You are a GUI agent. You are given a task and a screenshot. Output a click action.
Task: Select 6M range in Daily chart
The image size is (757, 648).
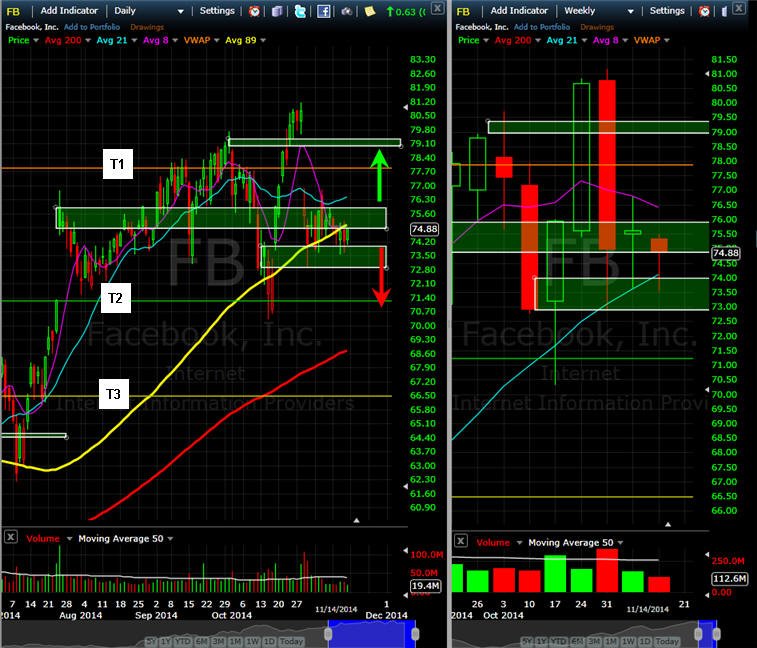tap(201, 642)
